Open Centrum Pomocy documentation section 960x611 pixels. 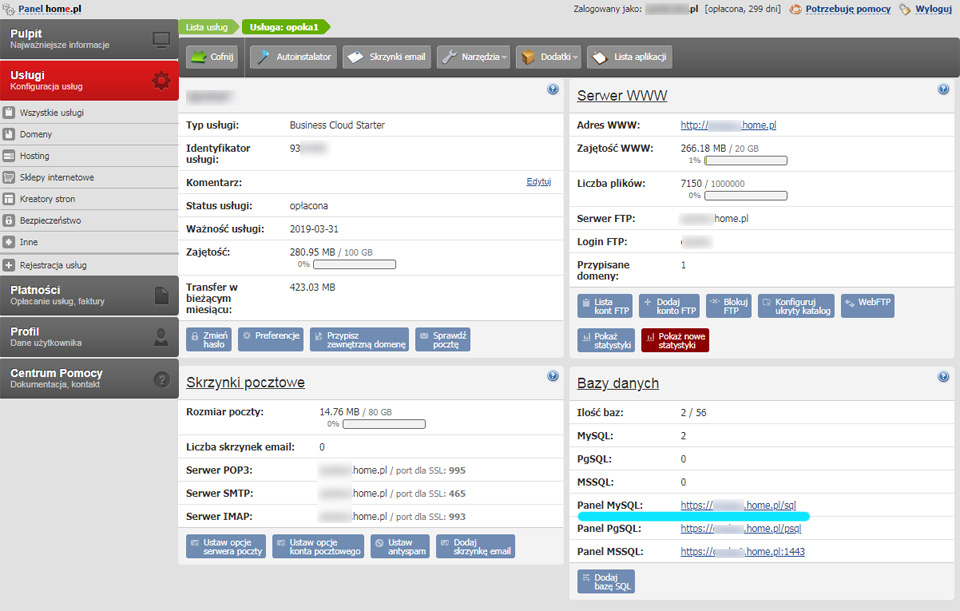89,378
